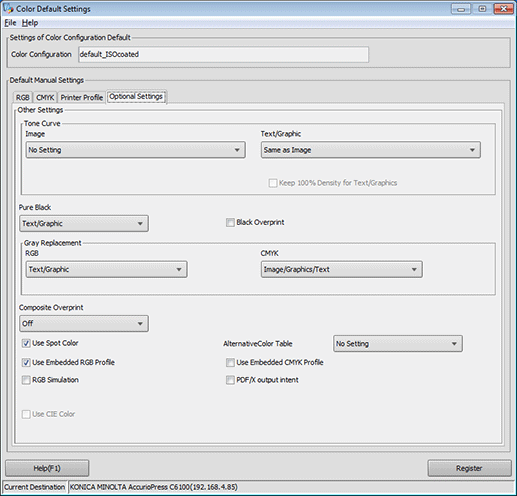Switch to the Printer Profile tab
517x496 pixels.
click(82, 98)
